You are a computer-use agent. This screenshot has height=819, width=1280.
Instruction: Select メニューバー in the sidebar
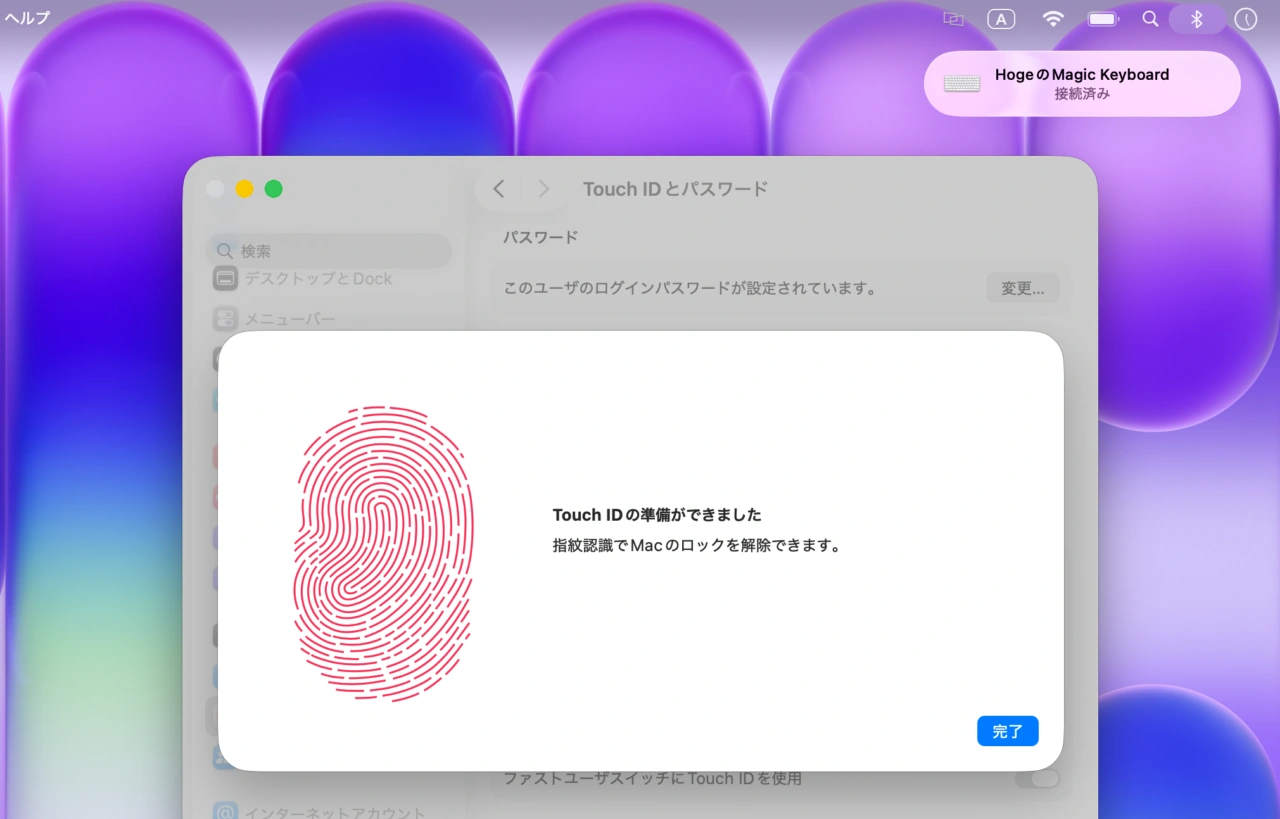(x=290, y=319)
